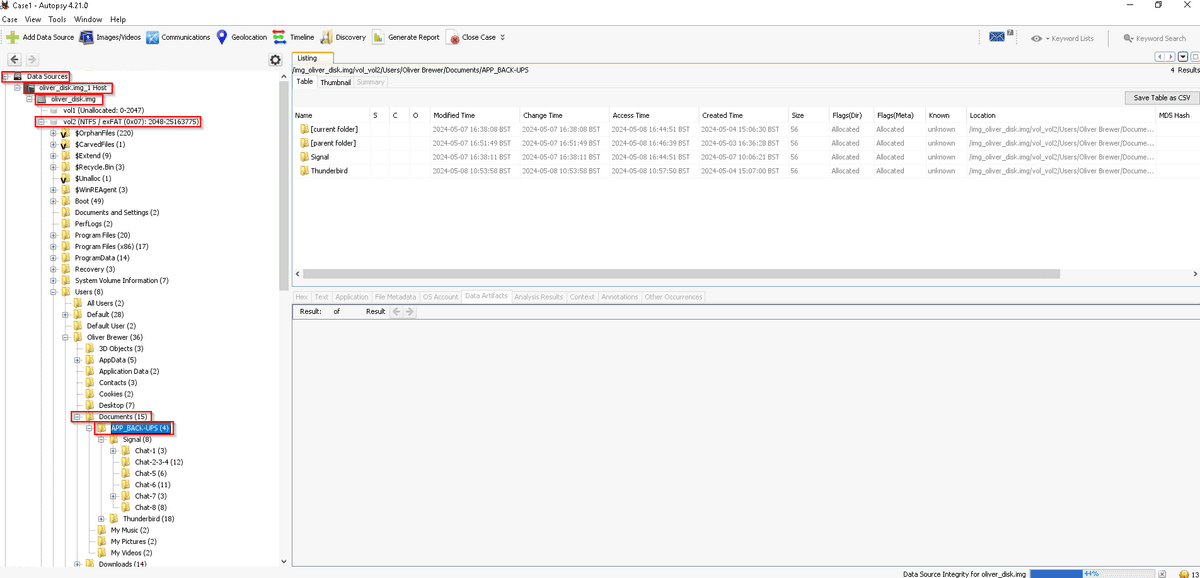The width and height of the screenshot is (1200, 578).
Task: Select the File Metadata tab
Action: [x=395, y=296]
